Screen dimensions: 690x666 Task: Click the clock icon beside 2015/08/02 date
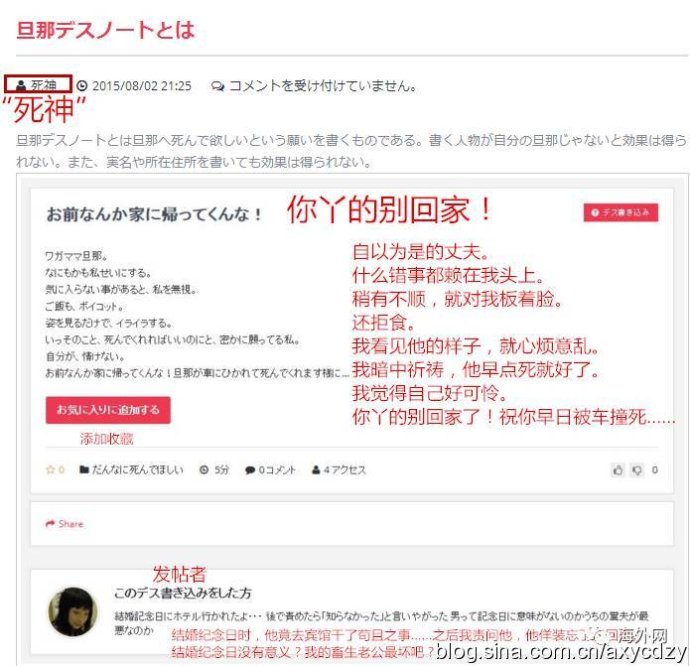(82, 85)
